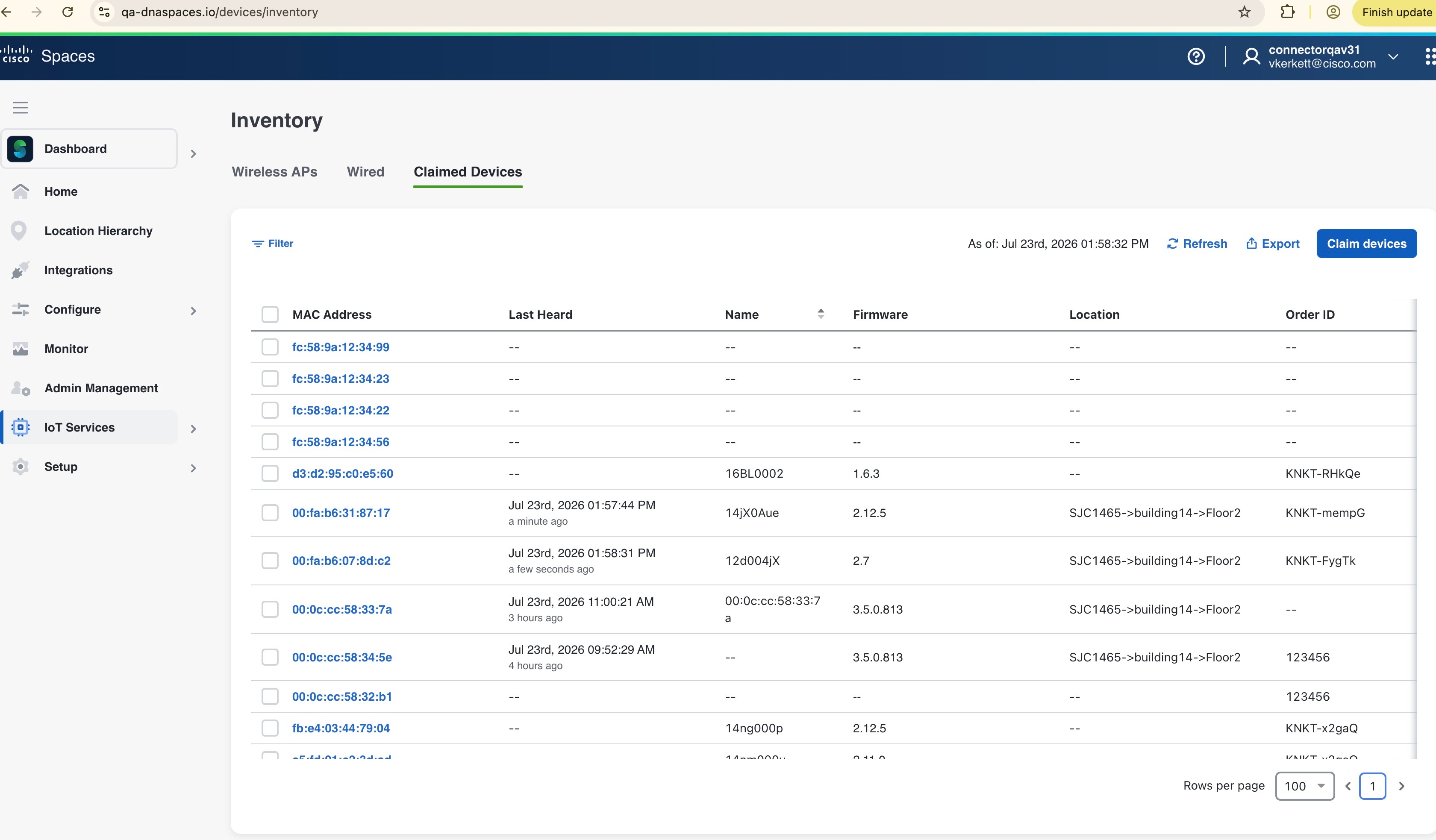Switch to the Wireless APs tab
The height and width of the screenshot is (840, 1436).
pyautogui.click(x=275, y=171)
